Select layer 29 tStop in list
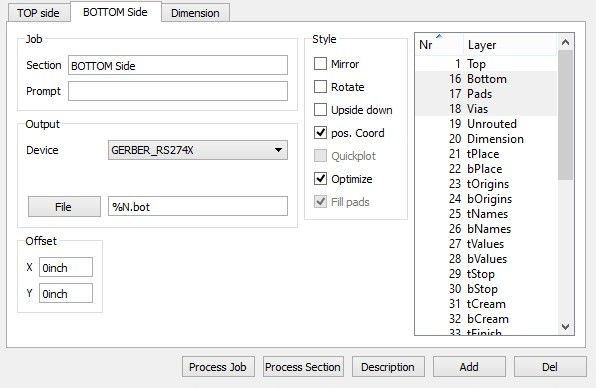596x388 pixels. click(x=487, y=274)
